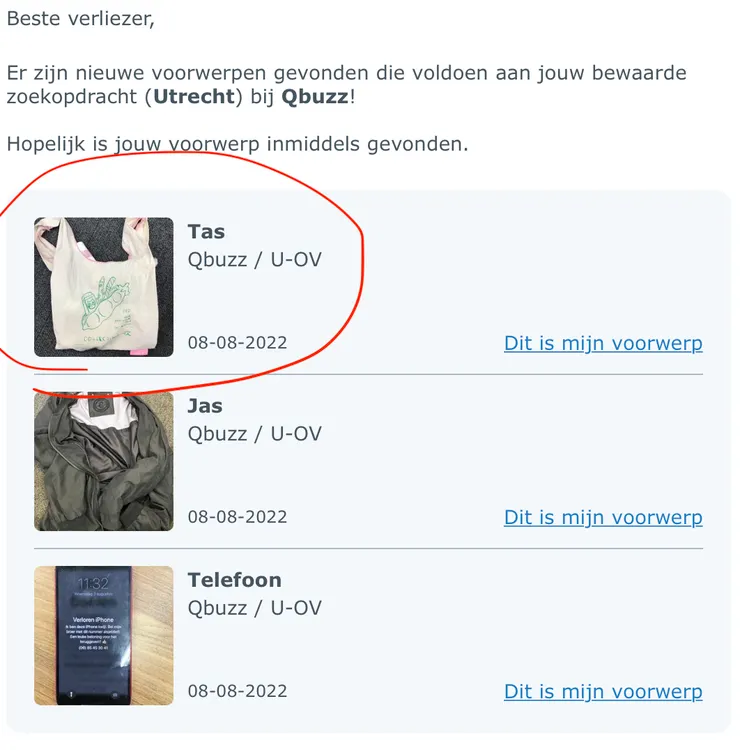Click the 'Hopelijk is jouw voorwerp' sentence

point(237,143)
